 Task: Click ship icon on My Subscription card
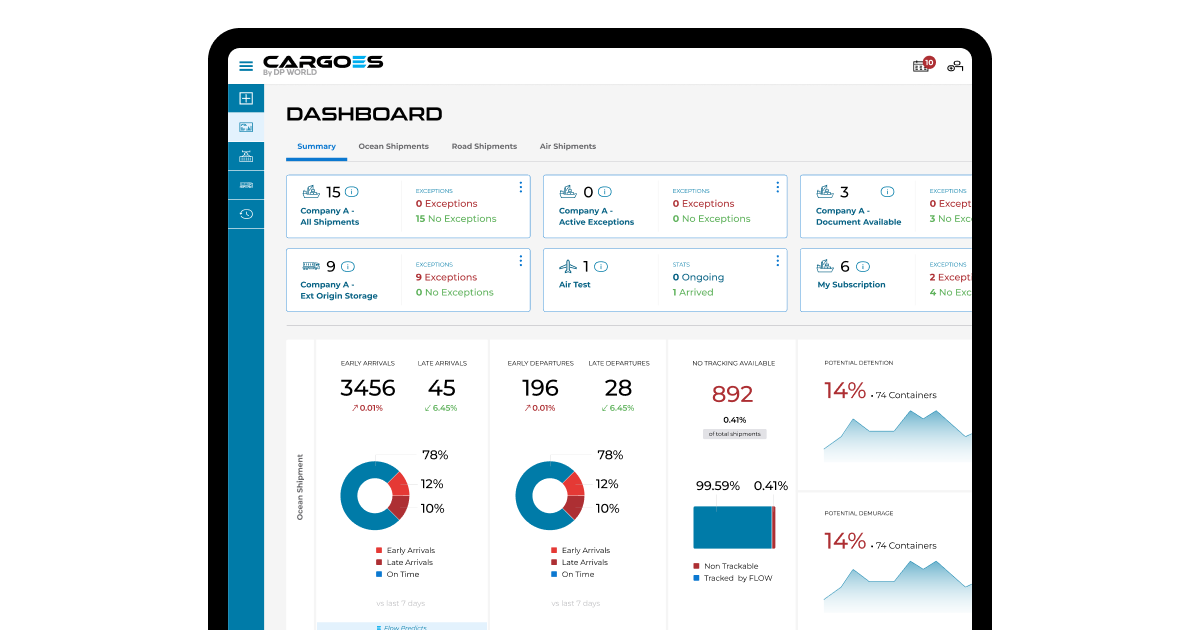[825, 266]
